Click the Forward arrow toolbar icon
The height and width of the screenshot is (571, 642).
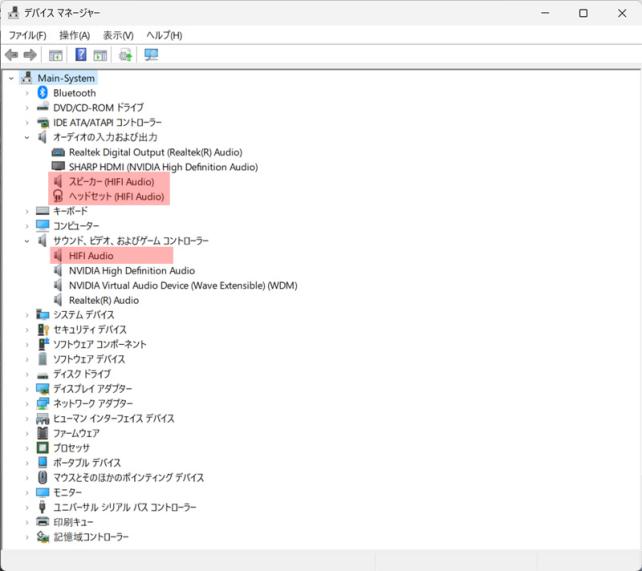[x=30, y=55]
